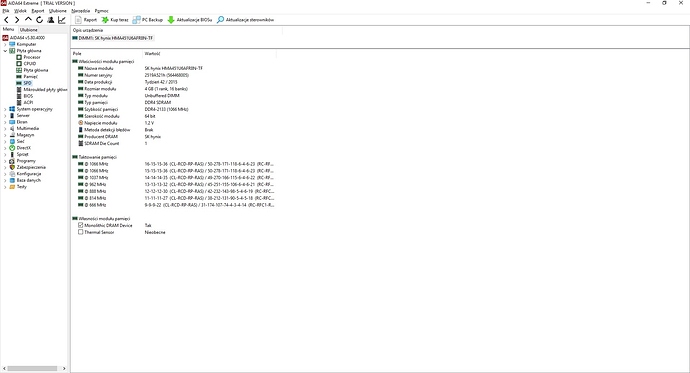Click Aktualizacje BIOSu download icon
Viewport: 690px width, 373px height.
[171, 20]
